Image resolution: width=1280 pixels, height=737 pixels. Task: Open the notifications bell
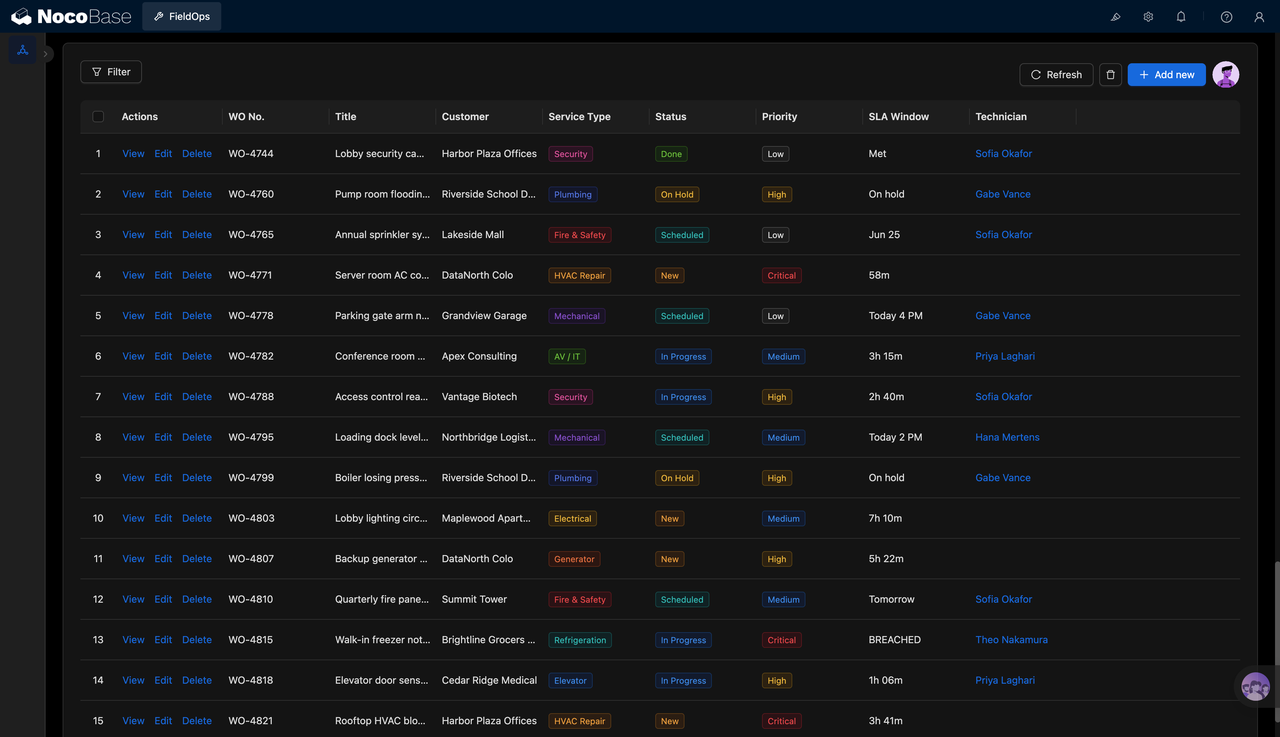tap(1181, 17)
